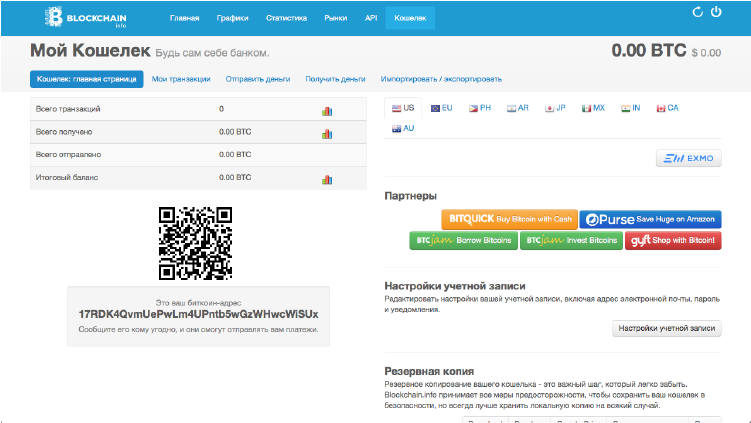Image resolution: width=751 pixels, height=423 pixels.
Task: Click Всего транзакций row label
Action: pyautogui.click(x=68, y=109)
